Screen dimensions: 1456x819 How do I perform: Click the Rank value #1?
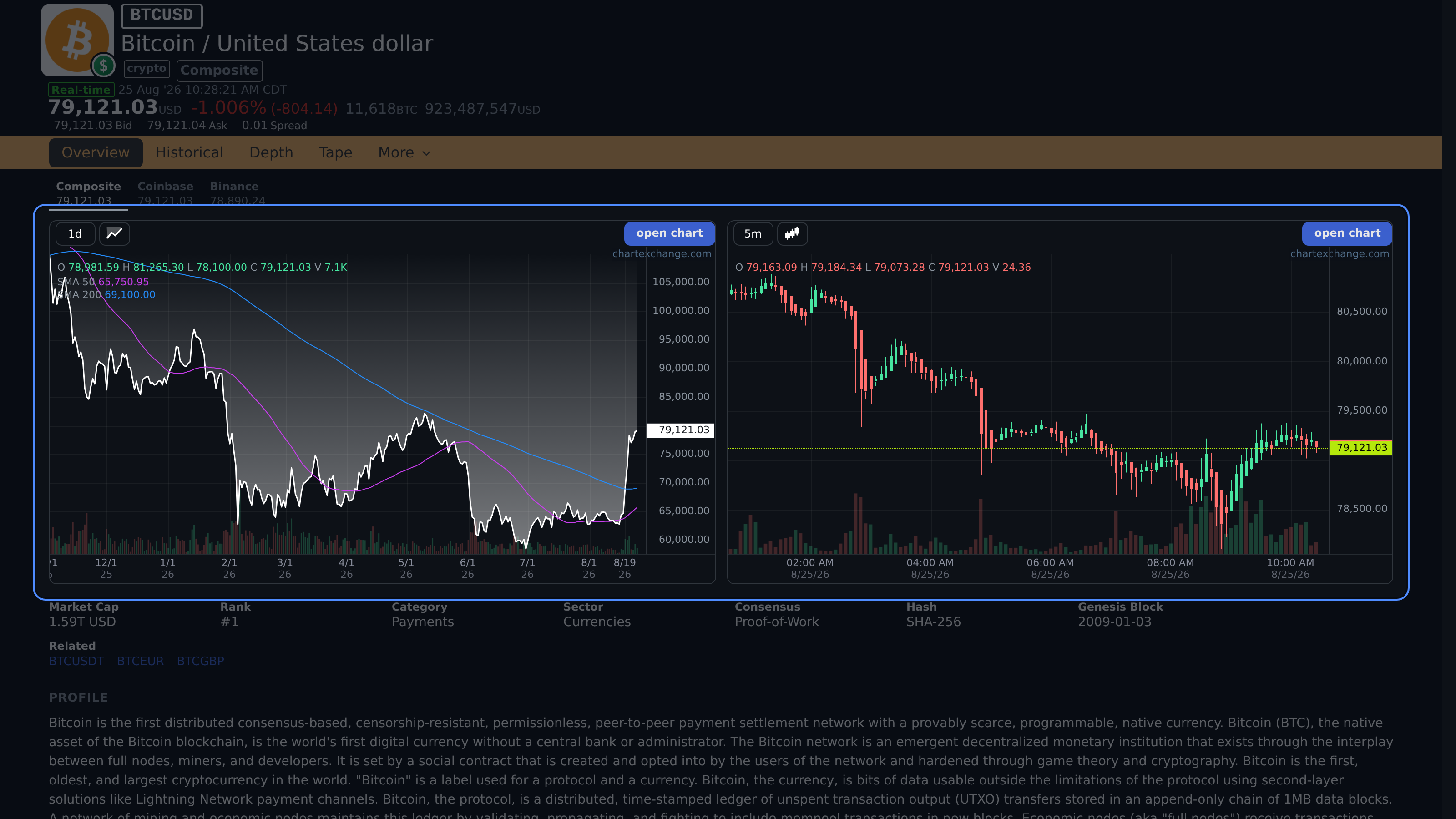click(229, 622)
